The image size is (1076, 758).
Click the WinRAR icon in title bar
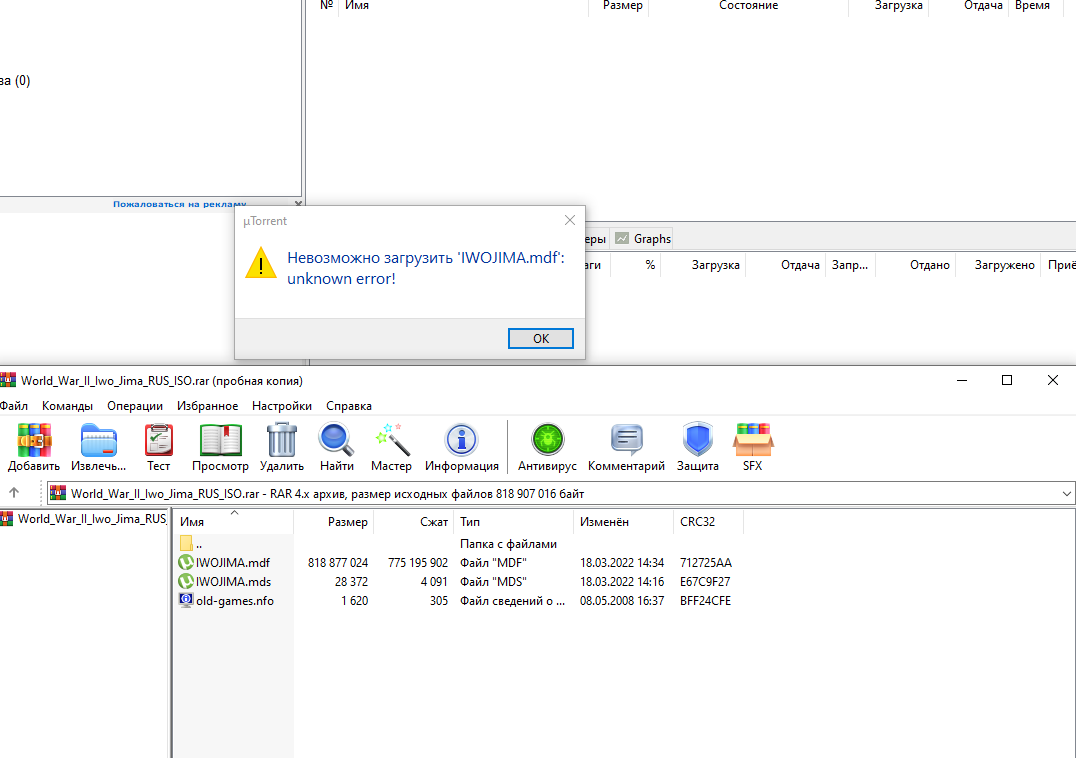pos(8,380)
